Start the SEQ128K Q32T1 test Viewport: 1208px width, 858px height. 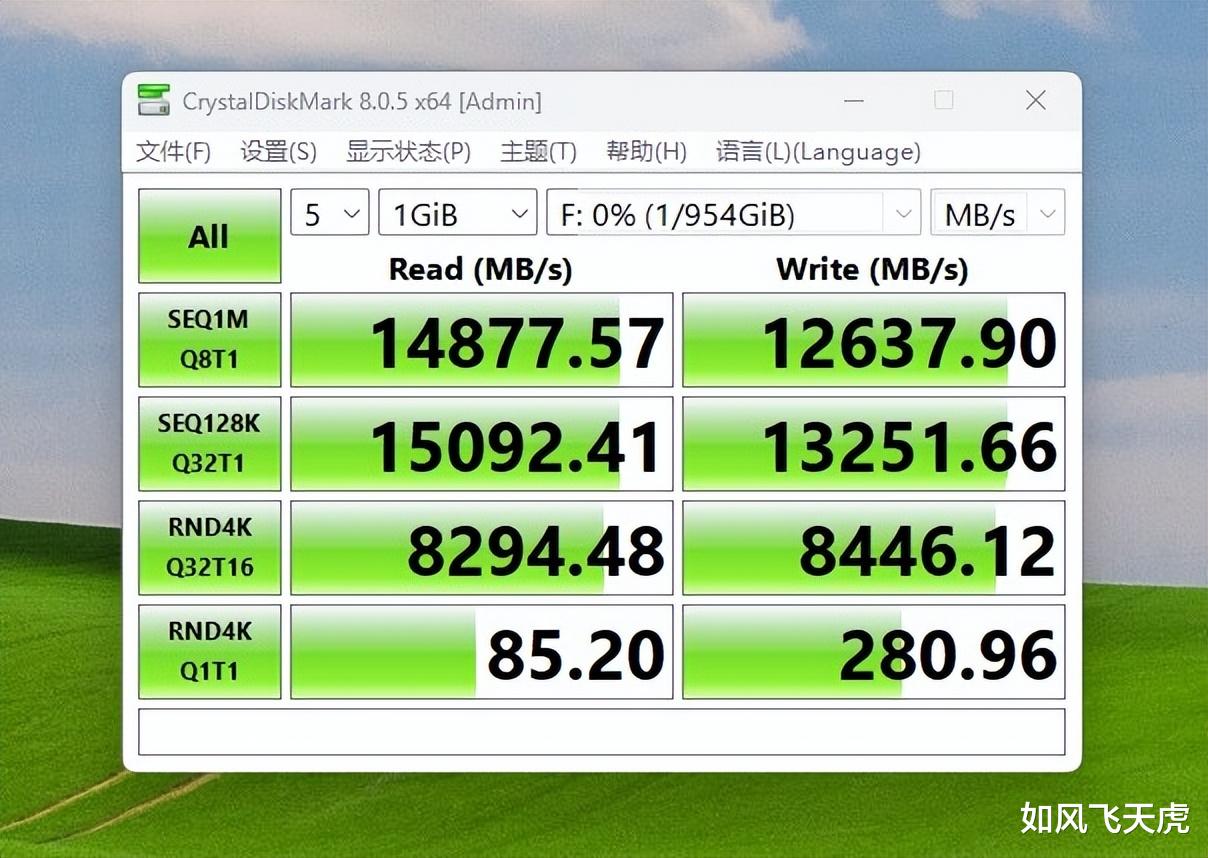click(x=209, y=444)
